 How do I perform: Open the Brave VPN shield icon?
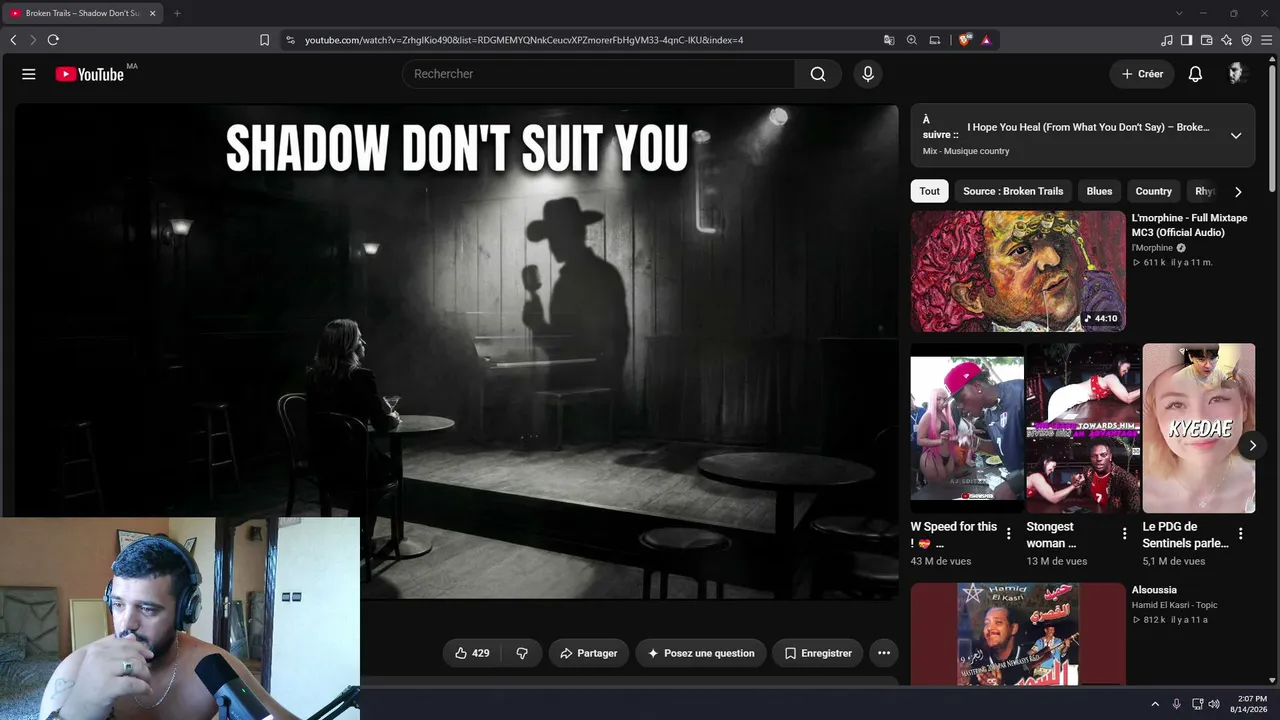click(x=1247, y=40)
